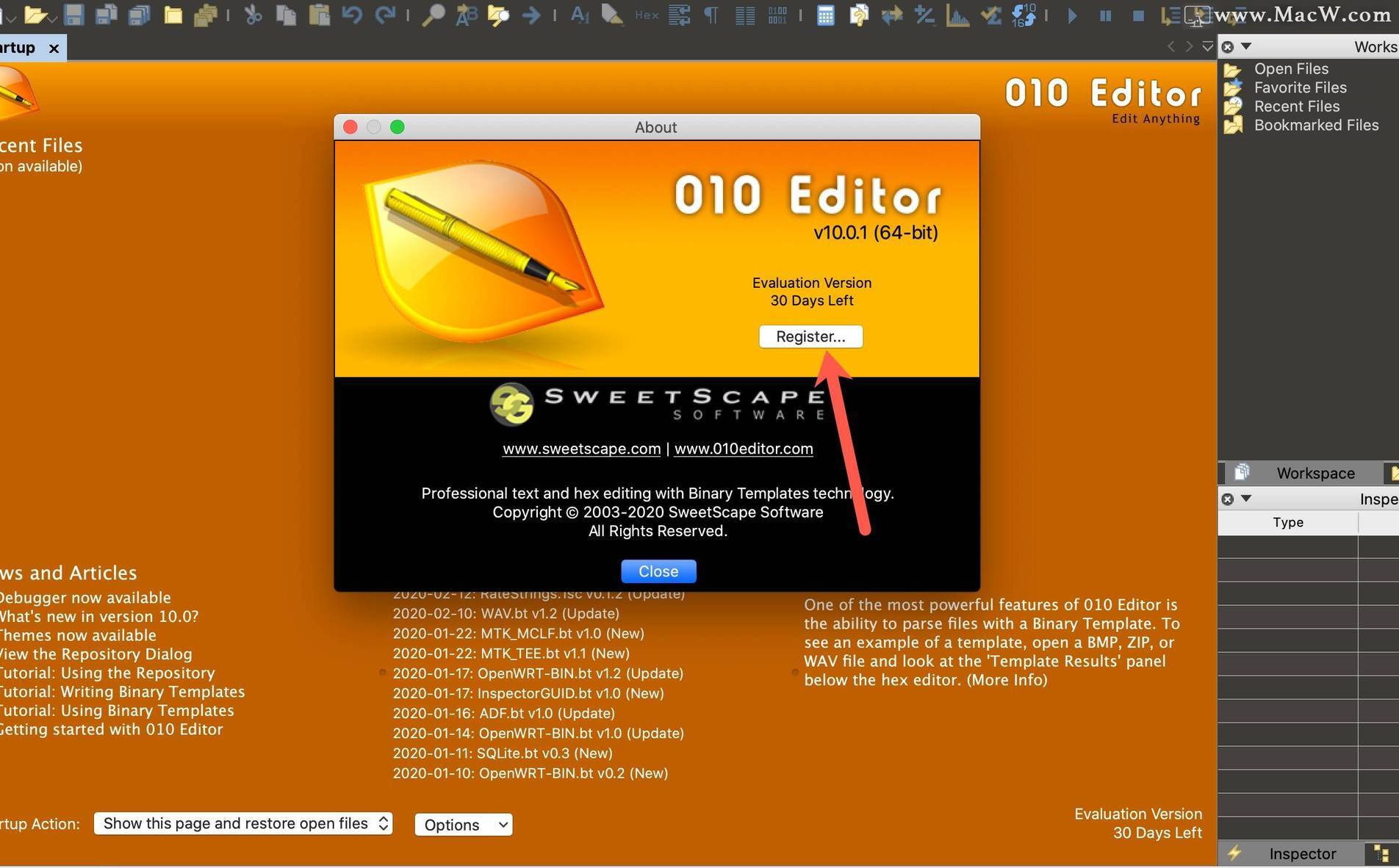Screen dimensions: 1399x868
Task: Click the Save All toolbar icon
Action: (140, 15)
